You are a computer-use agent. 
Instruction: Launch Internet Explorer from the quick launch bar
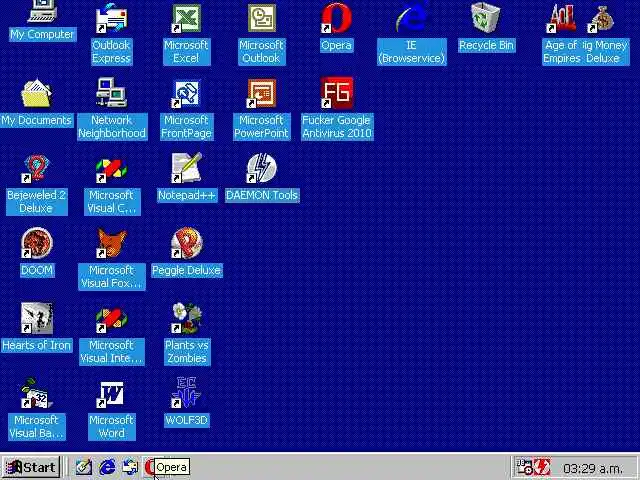point(107,467)
